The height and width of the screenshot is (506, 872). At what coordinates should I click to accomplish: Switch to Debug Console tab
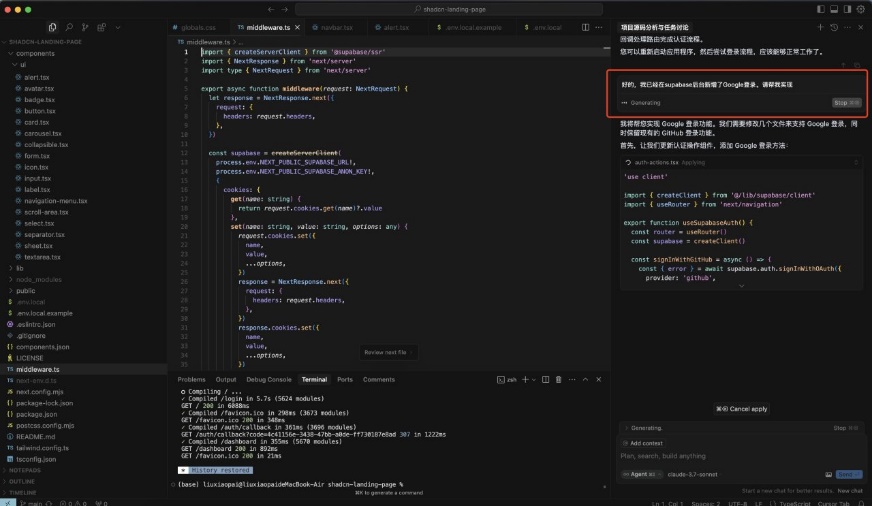tap(268, 380)
